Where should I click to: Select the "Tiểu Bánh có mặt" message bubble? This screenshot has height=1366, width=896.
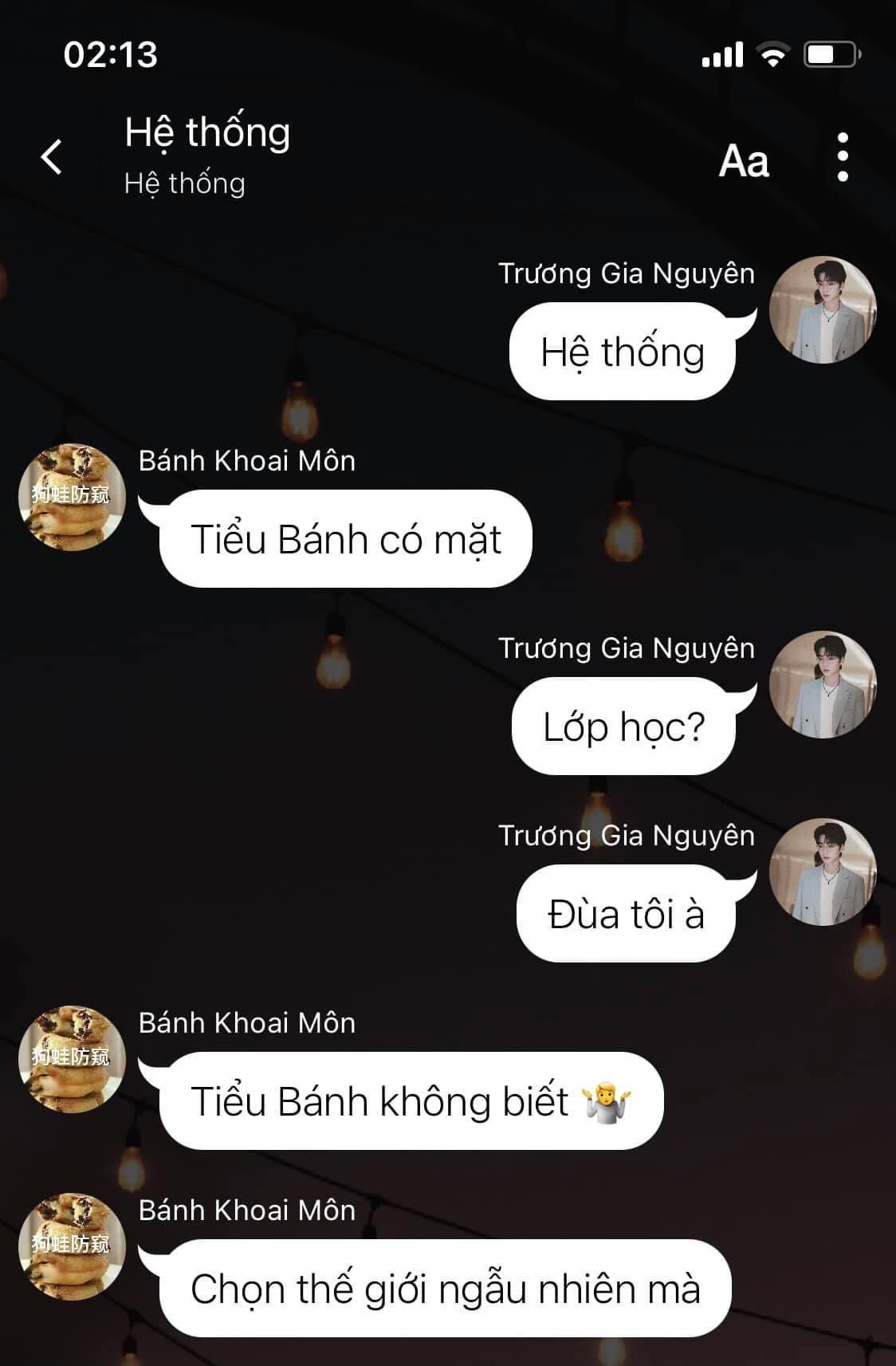tap(346, 539)
